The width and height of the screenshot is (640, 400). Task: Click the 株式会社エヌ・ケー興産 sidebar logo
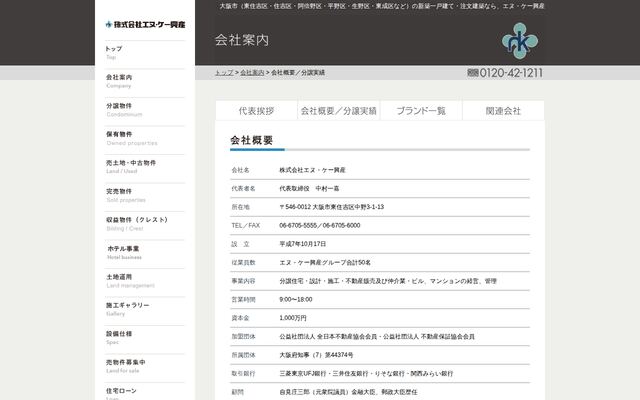pyautogui.click(x=145, y=24)
